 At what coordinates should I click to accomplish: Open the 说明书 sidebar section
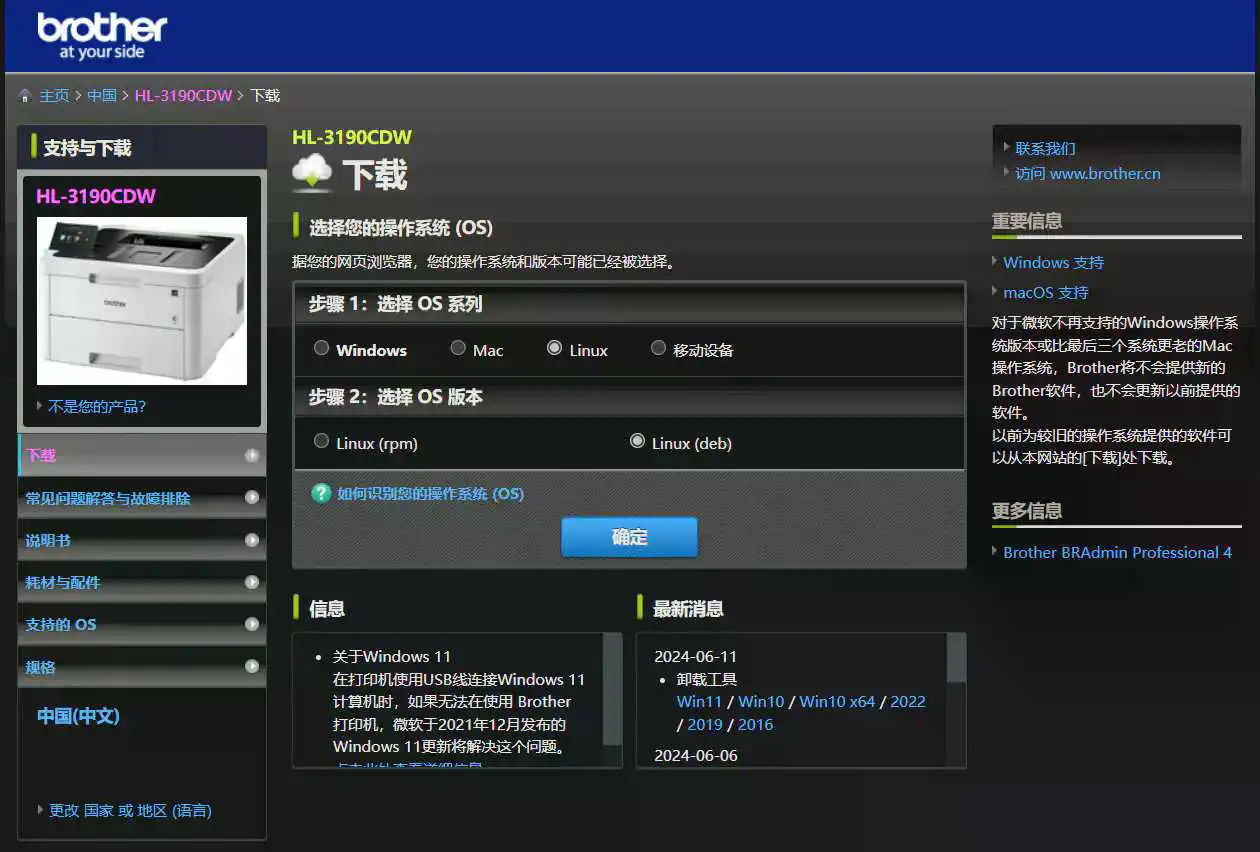click(142, 540)
